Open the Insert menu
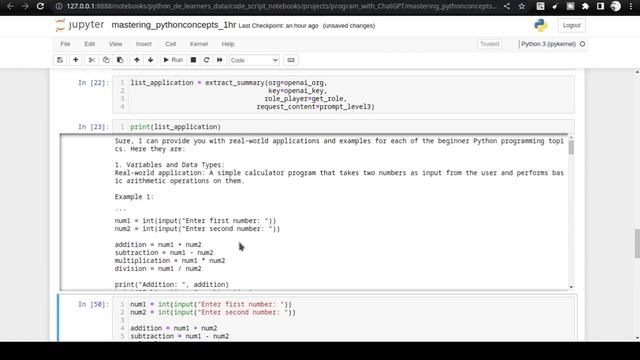 [x=144, y=44]
